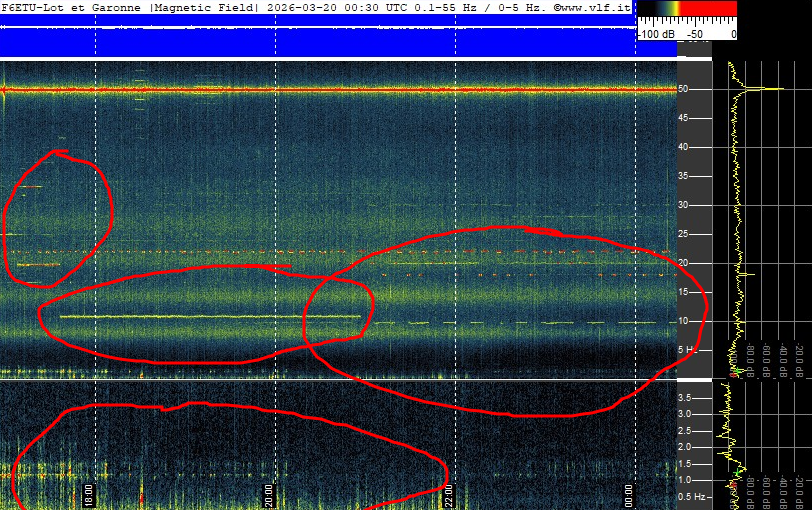Click the green cross marker in lower spectrum
Viewport: 812px width, 510px height.
click(739, 471)
